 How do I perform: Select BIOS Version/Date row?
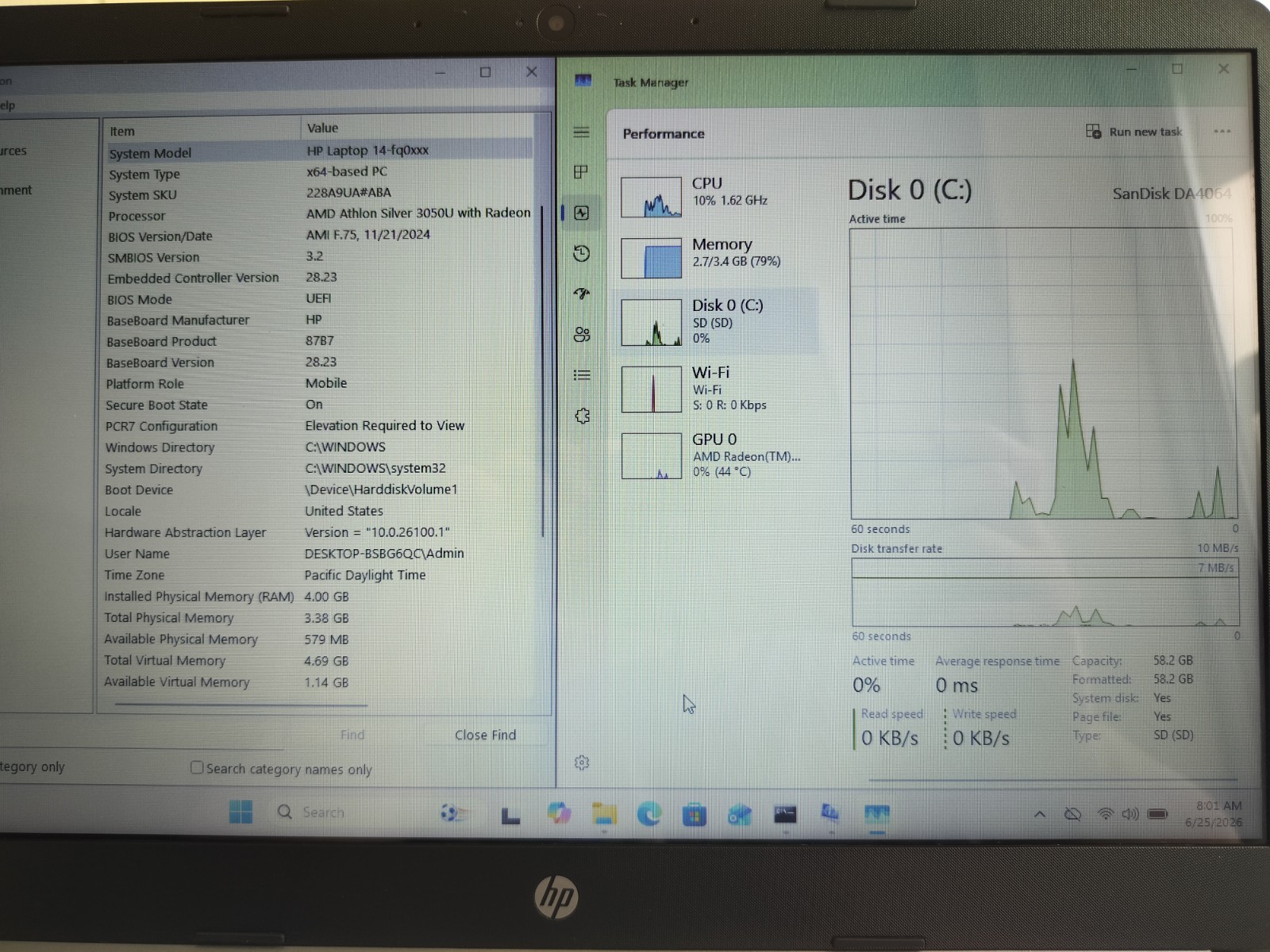(x=320, y=236)
